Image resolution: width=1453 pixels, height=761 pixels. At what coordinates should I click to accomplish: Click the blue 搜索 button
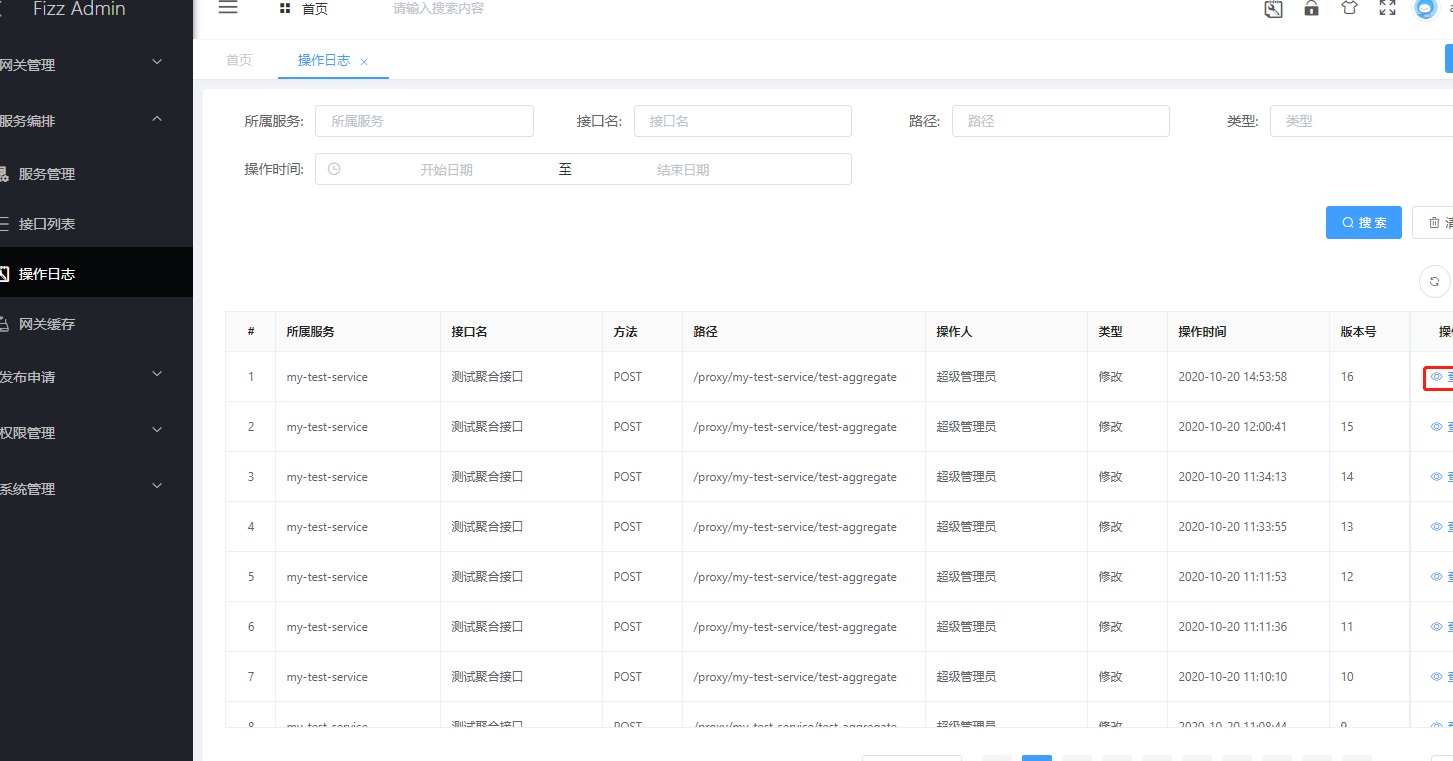[1363, 222]
